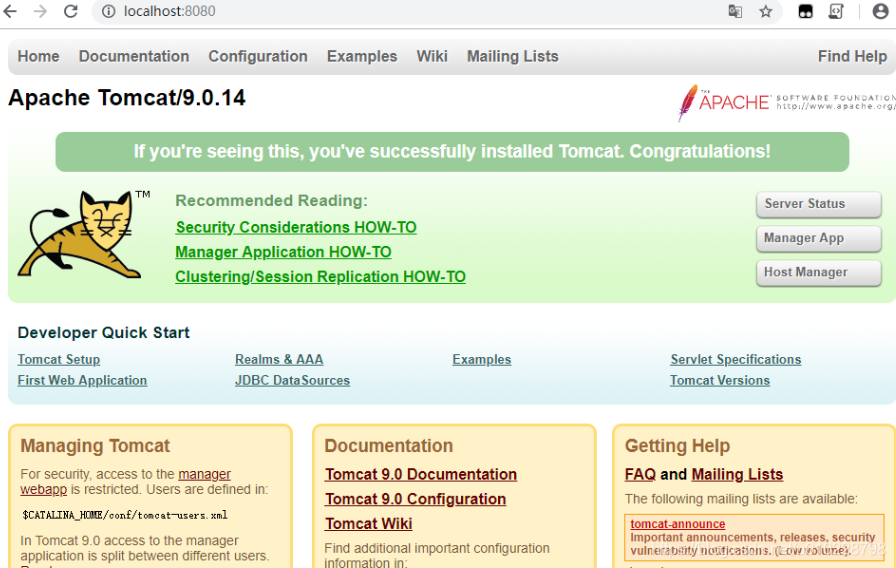Open Examples link under Developer Quick Start
Screen dimensions: 896x568
[481, 359]
